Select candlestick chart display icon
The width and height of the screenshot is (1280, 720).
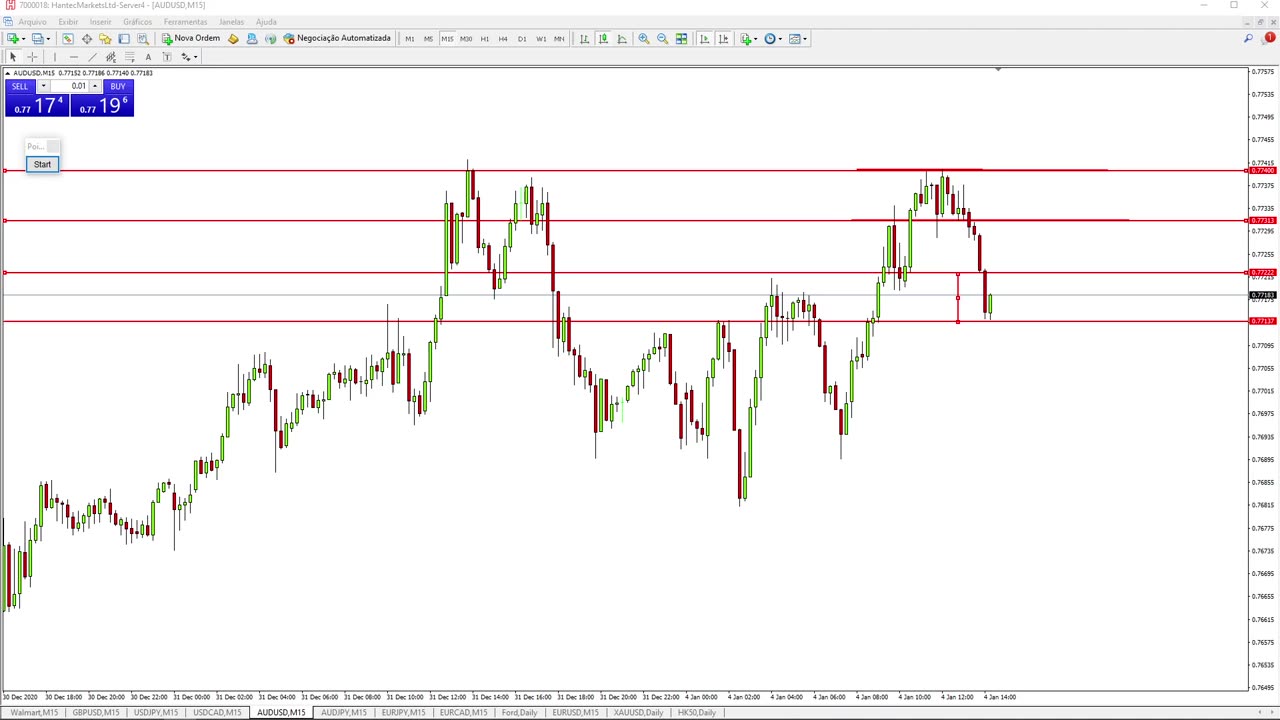pos(604,39)
